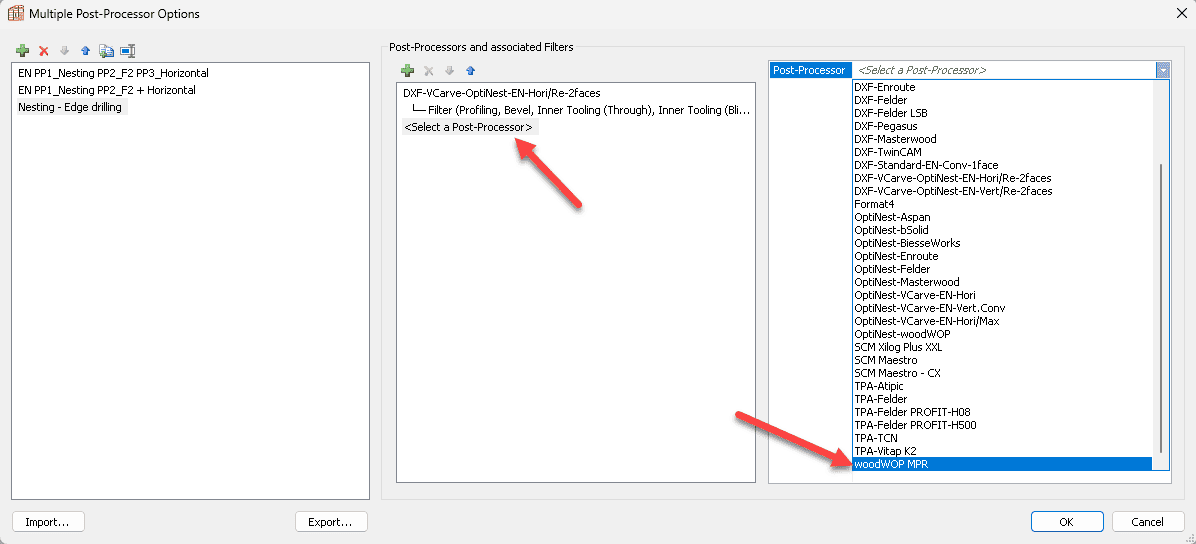Select EN PP1_Nesting PP2_F2 PP3_Horizontal option
This screenshot has height=544, width=1196.
[113, 73]
